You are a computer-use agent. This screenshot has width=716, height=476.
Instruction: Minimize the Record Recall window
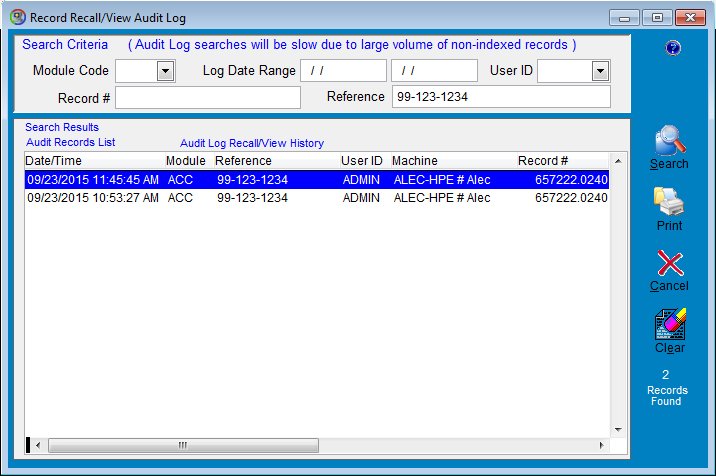click(624, 18)
